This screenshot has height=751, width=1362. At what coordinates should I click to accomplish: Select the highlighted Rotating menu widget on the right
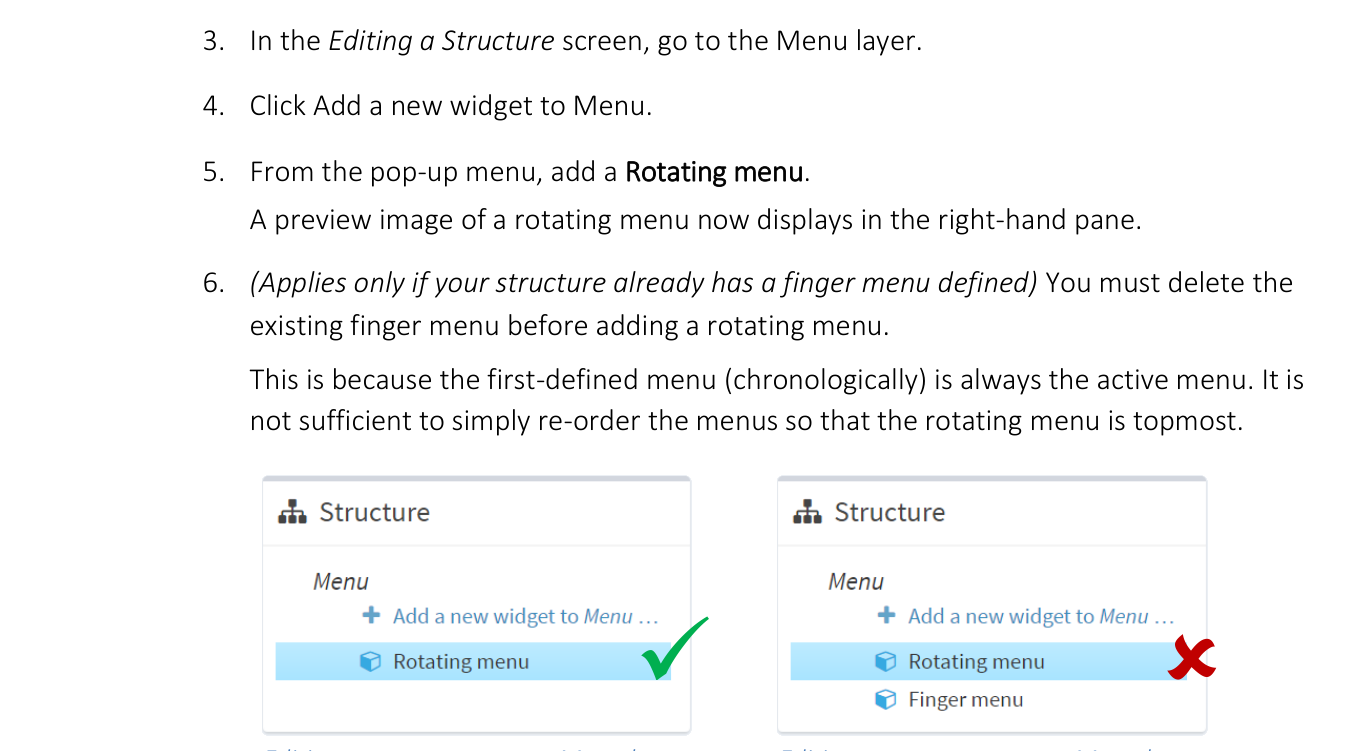[x=977, y=661]
